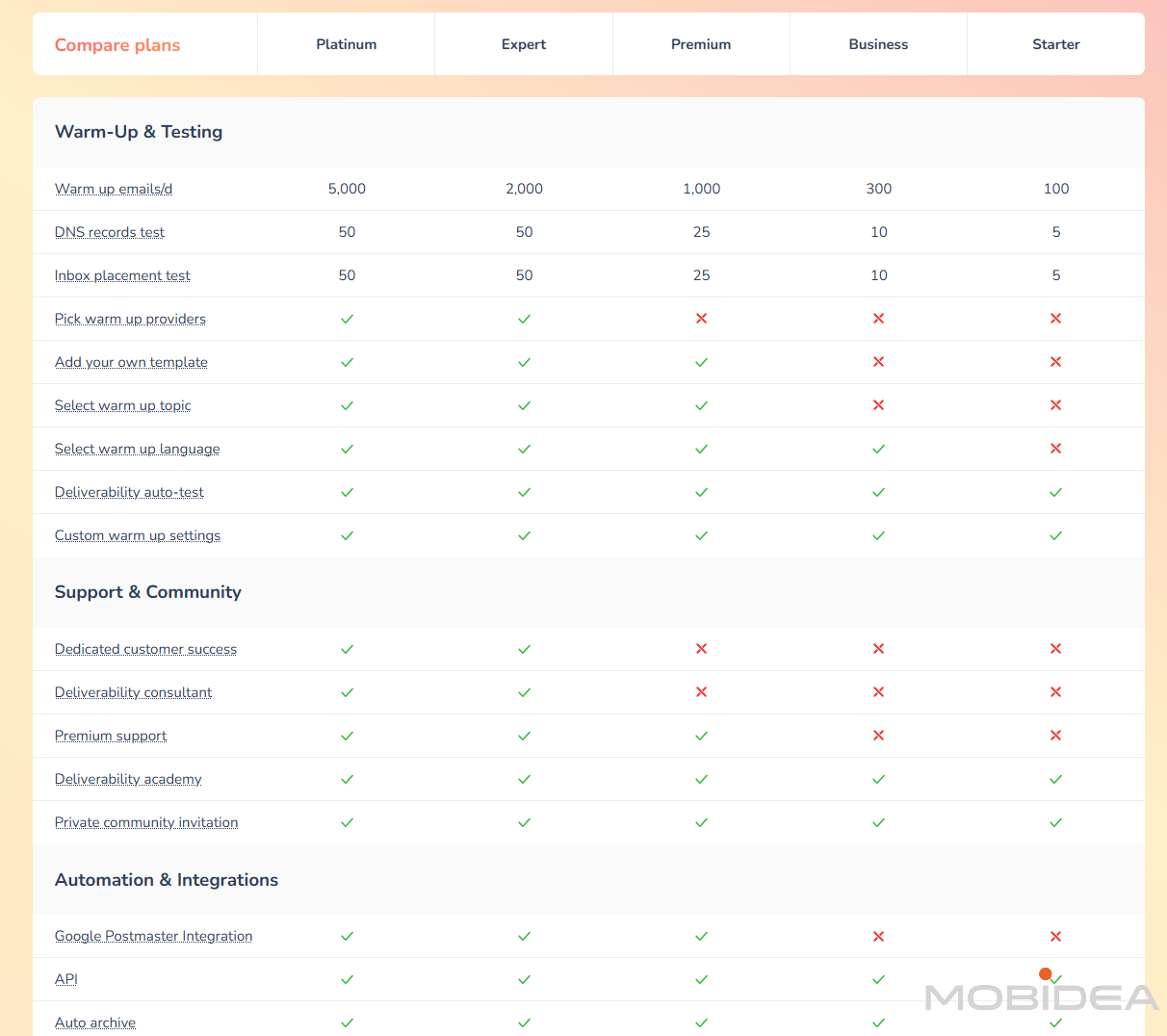The width and height of the screenshot is (1167, 1036).
Task: Click the Compare plans heading
Action: point(117,45)
